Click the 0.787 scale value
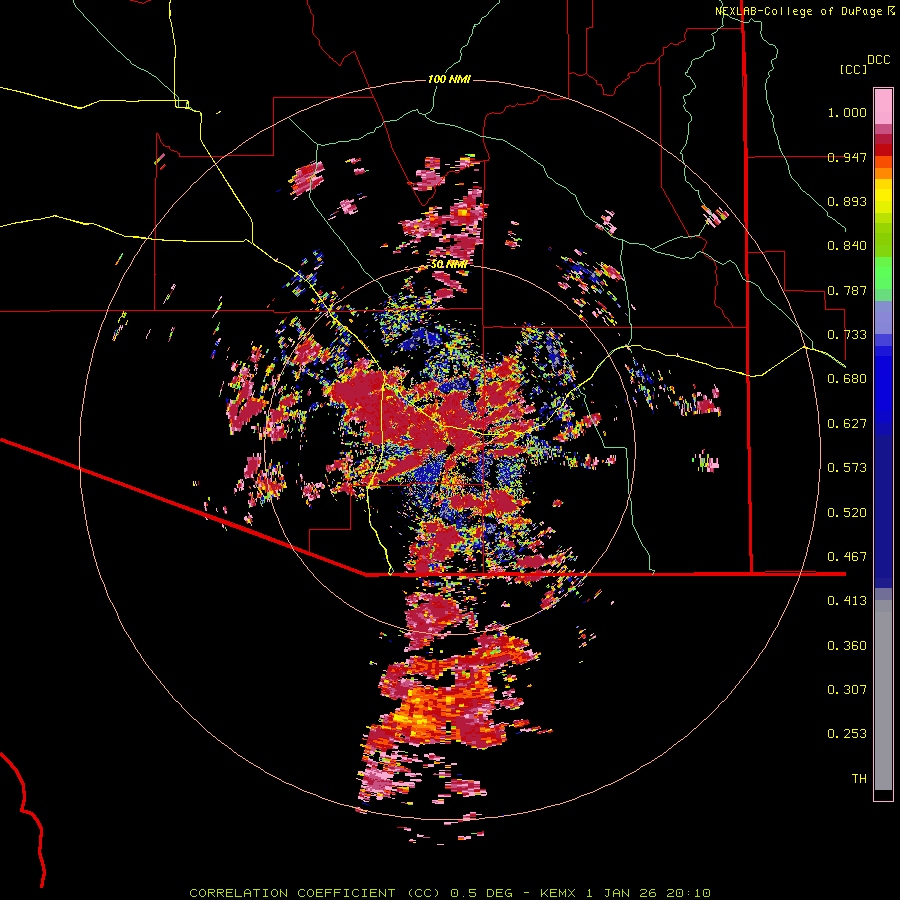 847,290
